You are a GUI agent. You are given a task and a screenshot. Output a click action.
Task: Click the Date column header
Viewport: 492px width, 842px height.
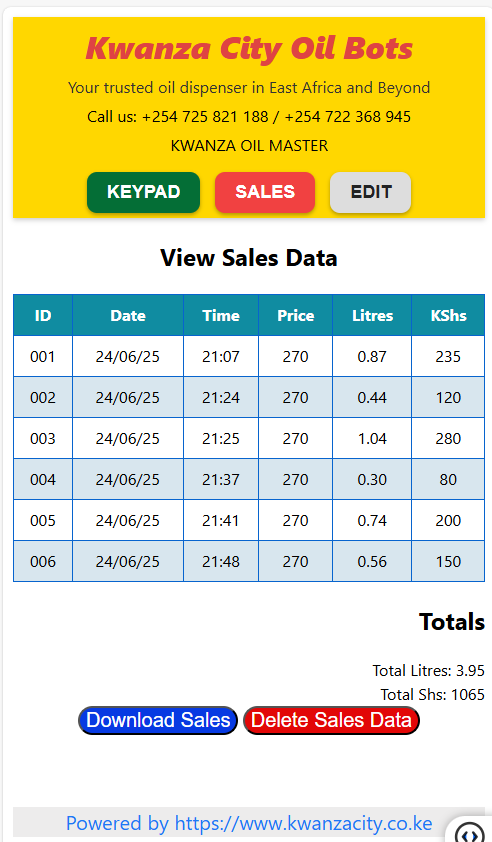point(128,315)
